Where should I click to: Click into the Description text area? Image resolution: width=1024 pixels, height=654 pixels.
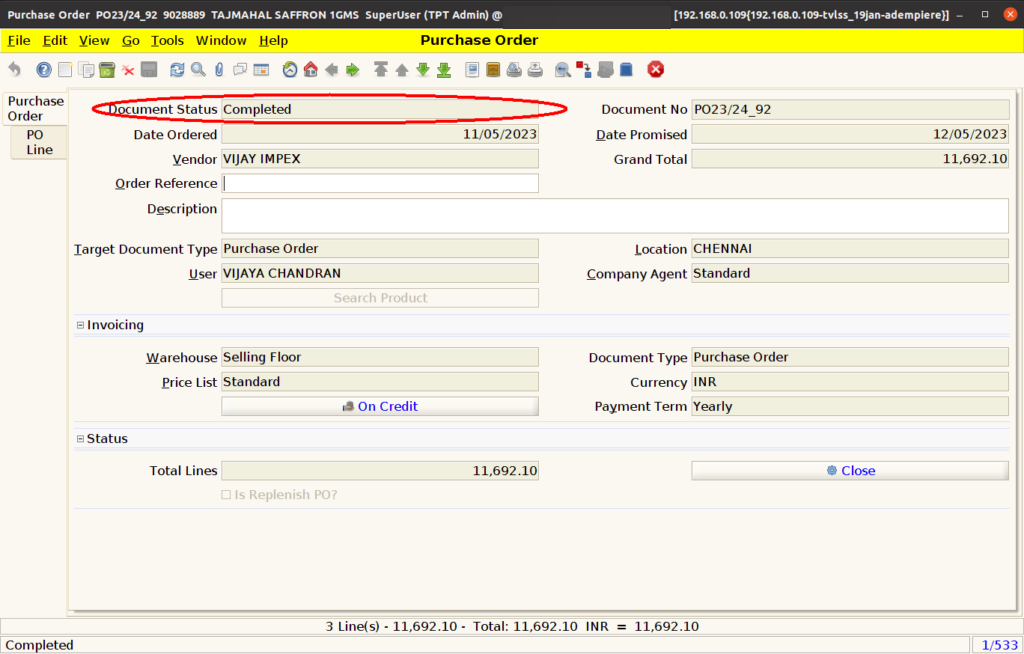[615, 216]
